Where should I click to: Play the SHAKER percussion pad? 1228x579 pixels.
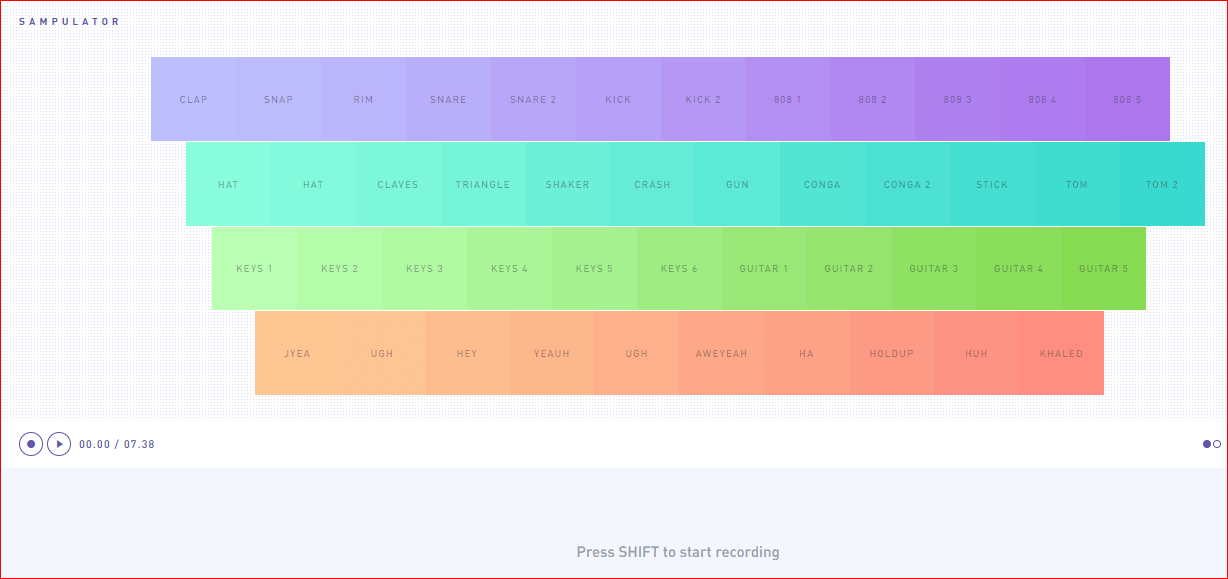(567, 184)
